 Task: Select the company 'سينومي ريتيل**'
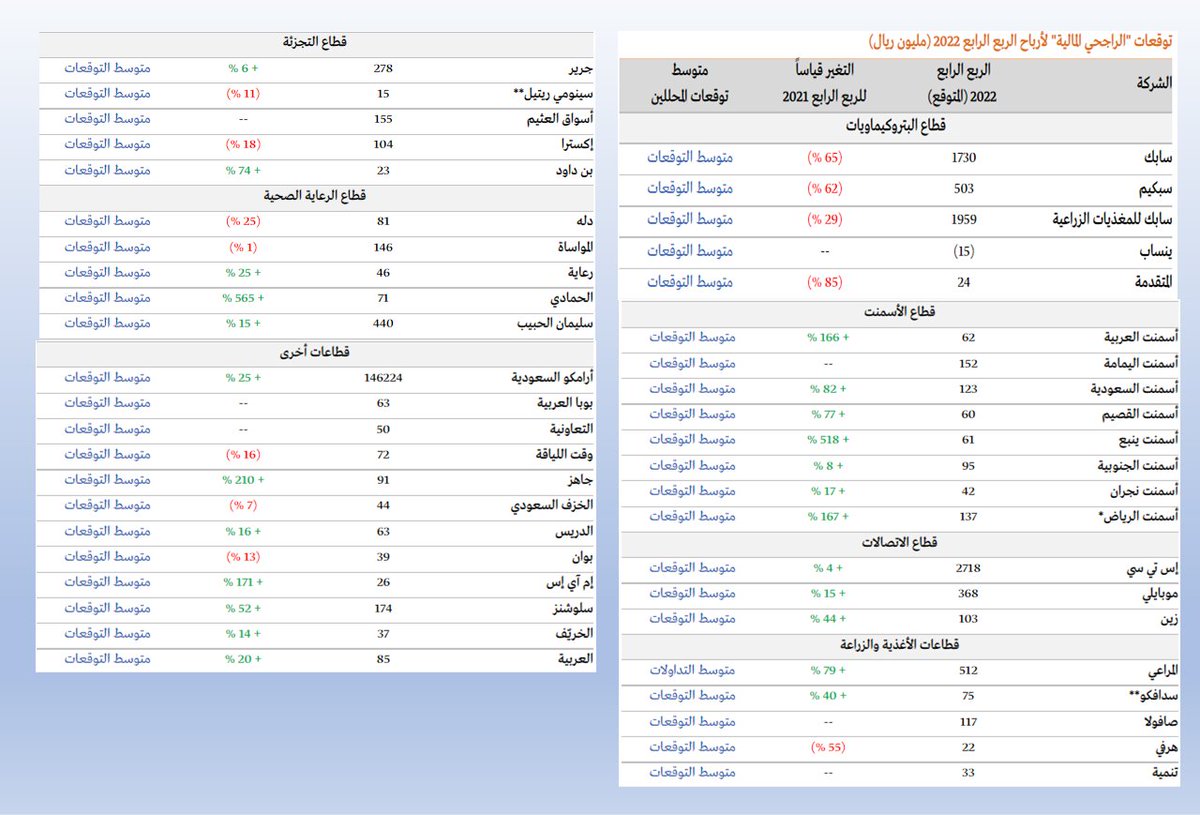[553, 94]
